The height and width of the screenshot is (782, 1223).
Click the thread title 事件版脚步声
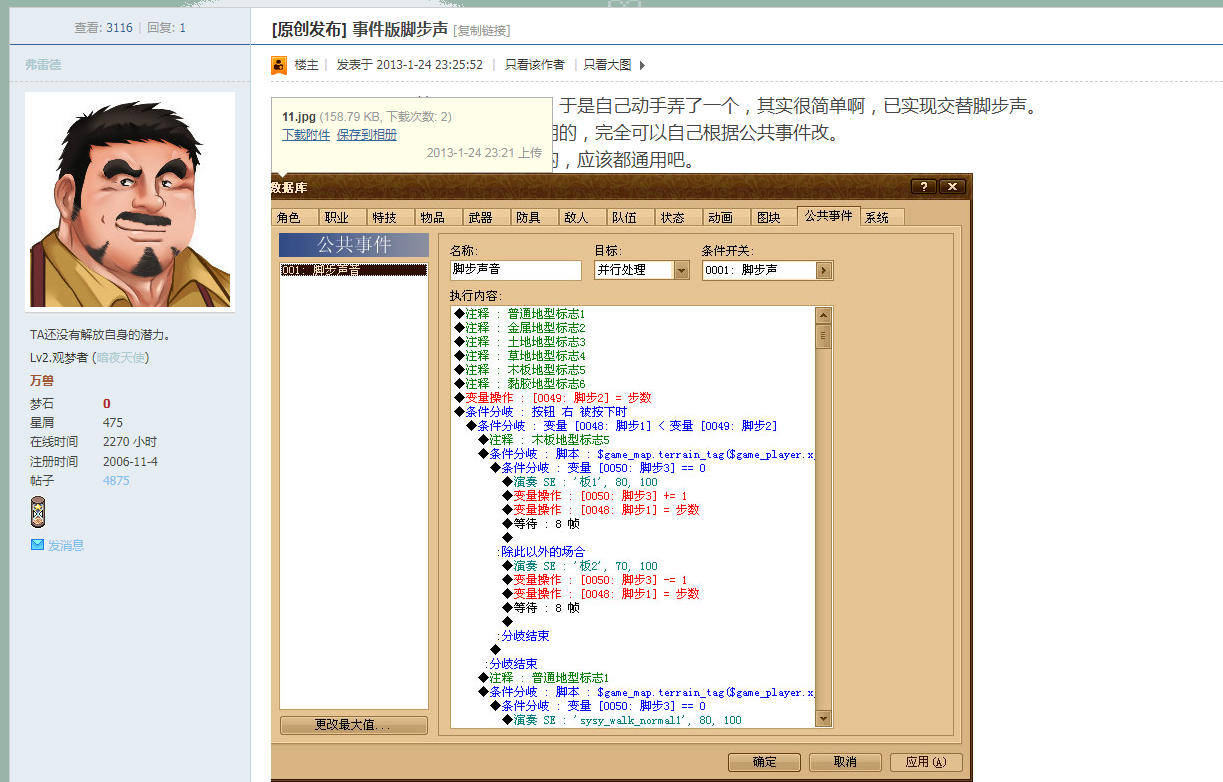(400, 30)
